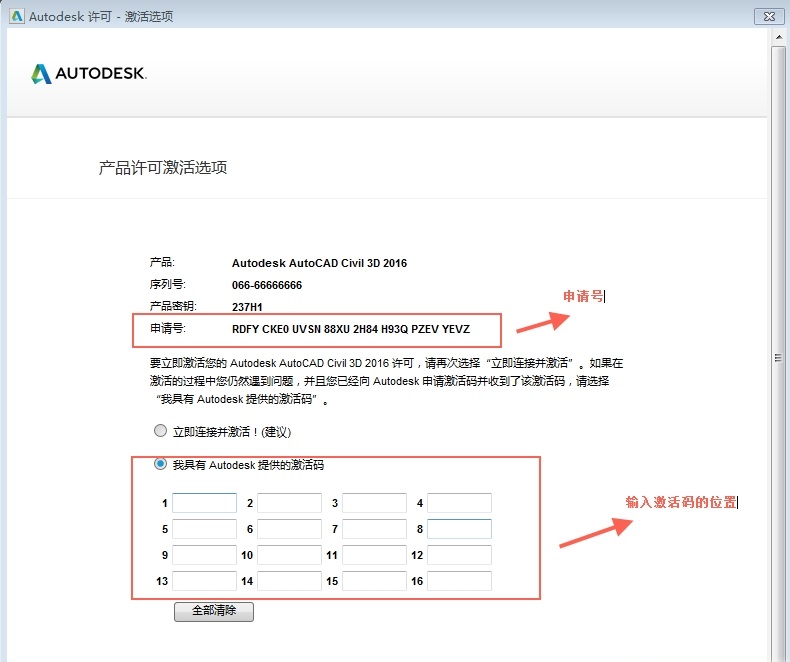Viewport: 790px width, 662px height.
Task: Click request code RDFY CKE0 UVSN 88XU text
Action: point(351,329)
